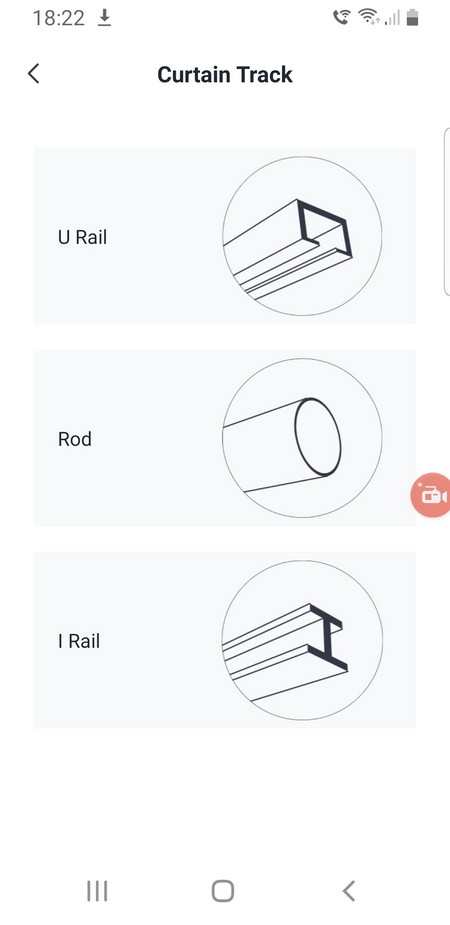Tap the I Rail option card
The height and width of the screenshot is (925, 450).
click(225, 640)
